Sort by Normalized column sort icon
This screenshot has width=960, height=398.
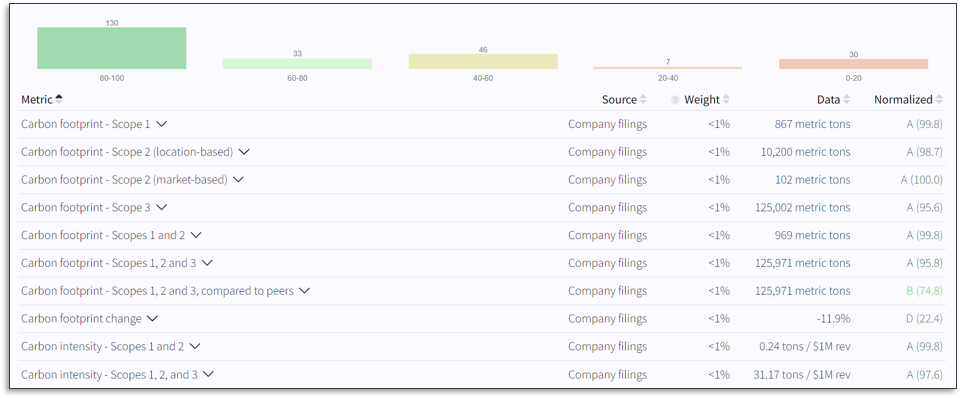click(x=939, y=100)
